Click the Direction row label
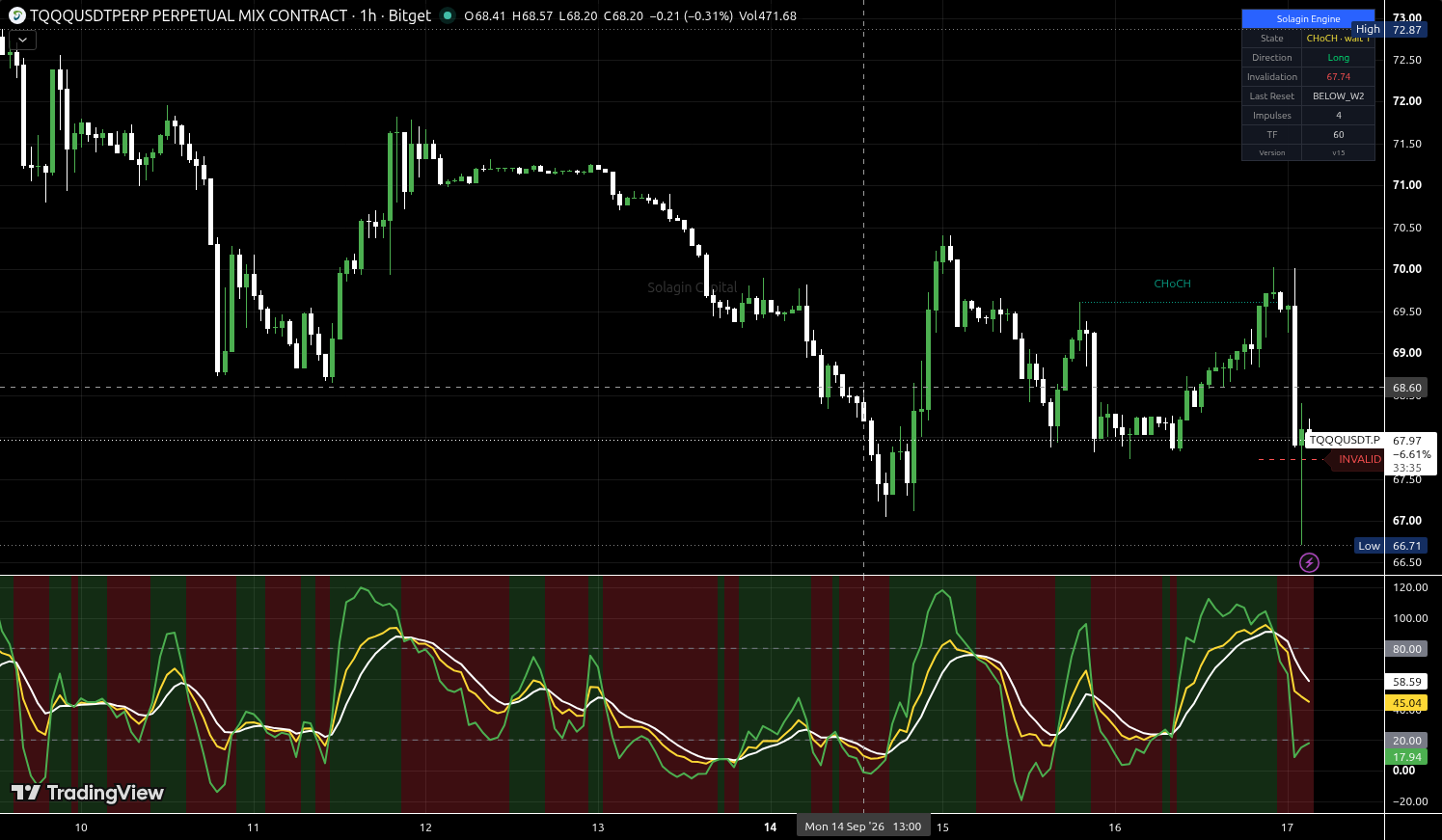 [1271, 58]
